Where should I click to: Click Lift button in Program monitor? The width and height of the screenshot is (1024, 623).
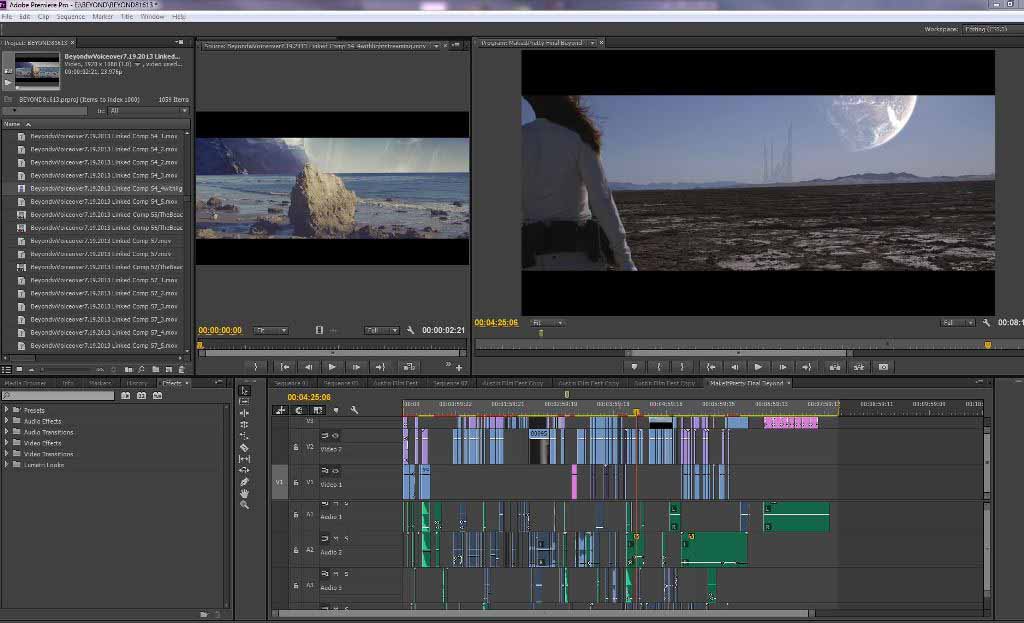(x=835, y=367)
